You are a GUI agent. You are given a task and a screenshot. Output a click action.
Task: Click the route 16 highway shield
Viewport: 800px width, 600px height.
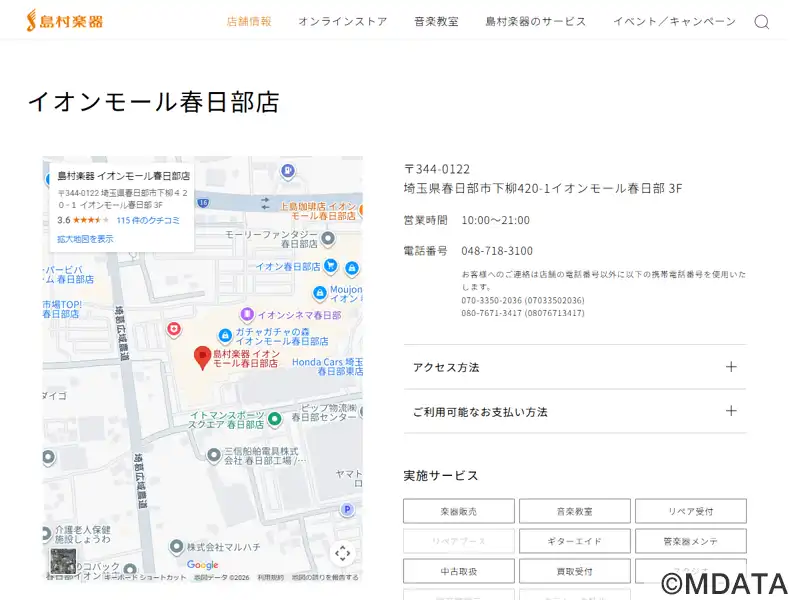point(203,203)
